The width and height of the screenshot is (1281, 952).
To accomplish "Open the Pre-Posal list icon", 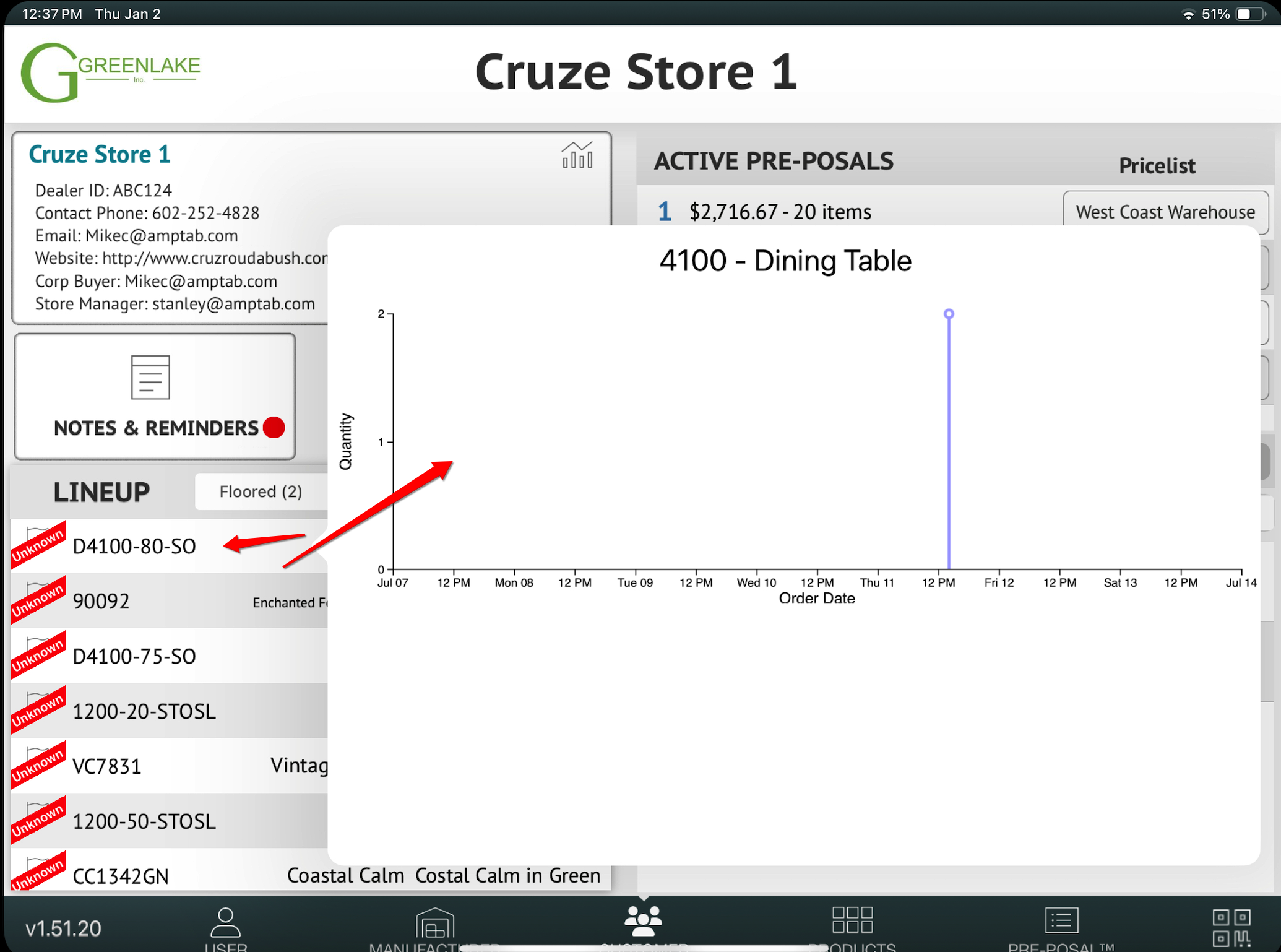I will (1061, 920).
